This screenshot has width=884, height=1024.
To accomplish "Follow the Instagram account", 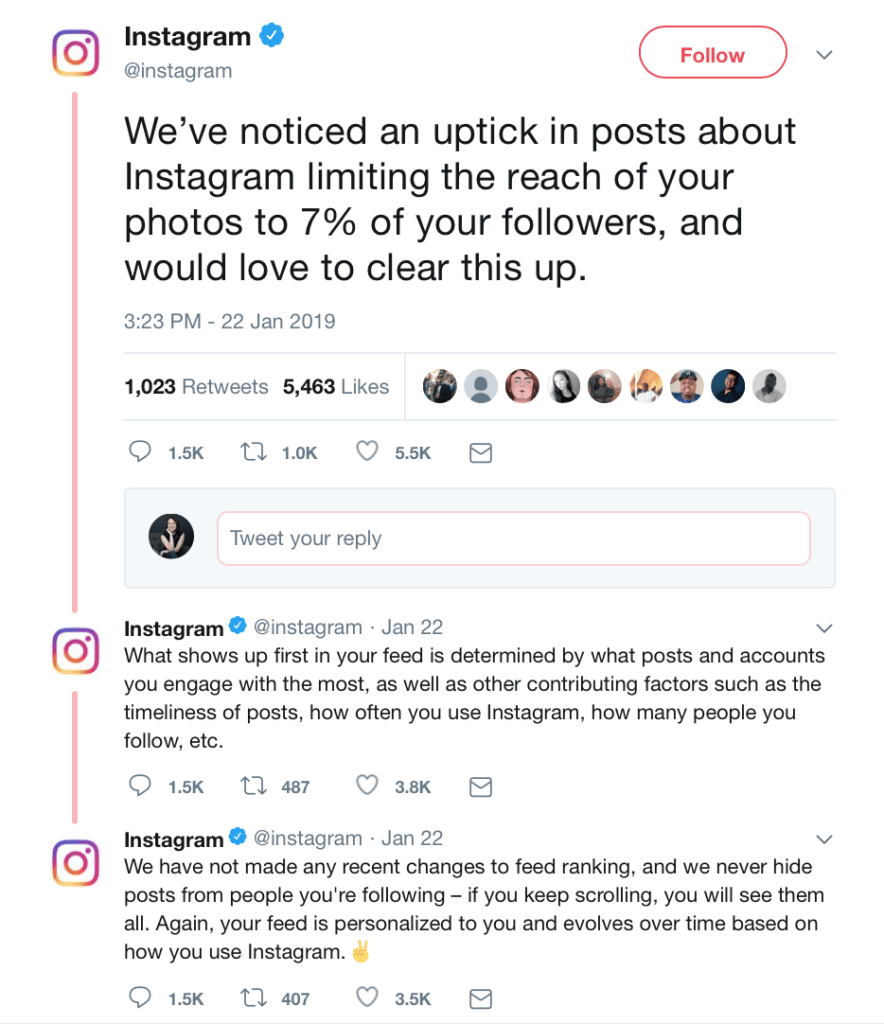I will click(712, 53).
